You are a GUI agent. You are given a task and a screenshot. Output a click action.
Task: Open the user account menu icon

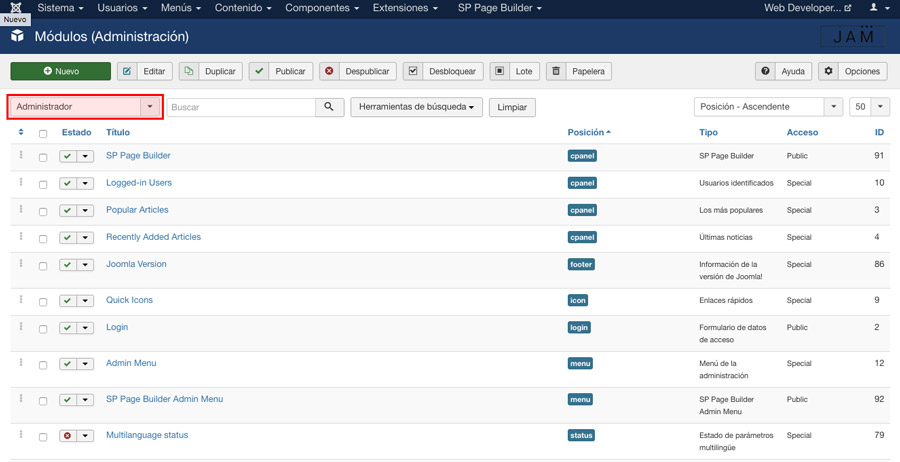pyautogui.click(x=878, y=8)
